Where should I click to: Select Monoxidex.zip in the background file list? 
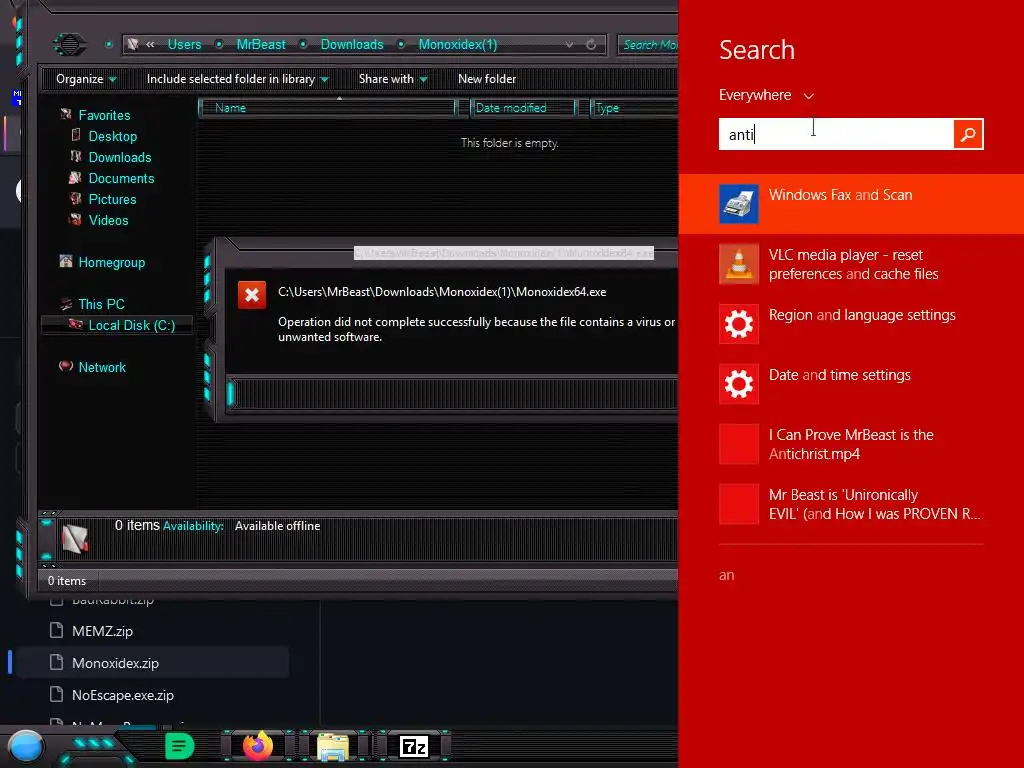coord(115,663)
